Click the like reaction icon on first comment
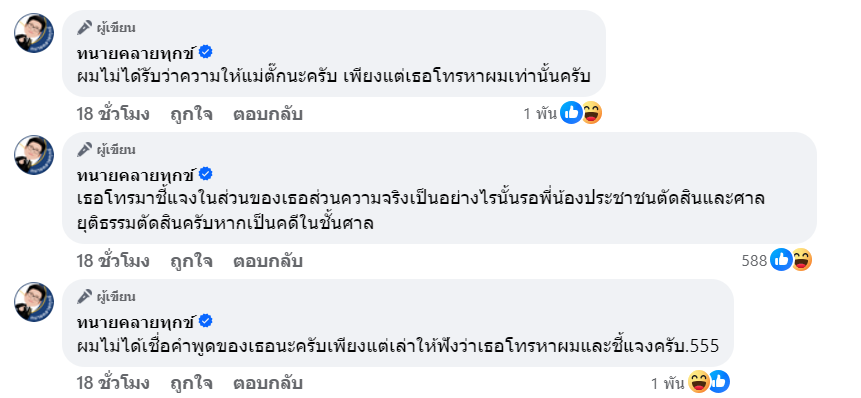 [x=571, y=113]
